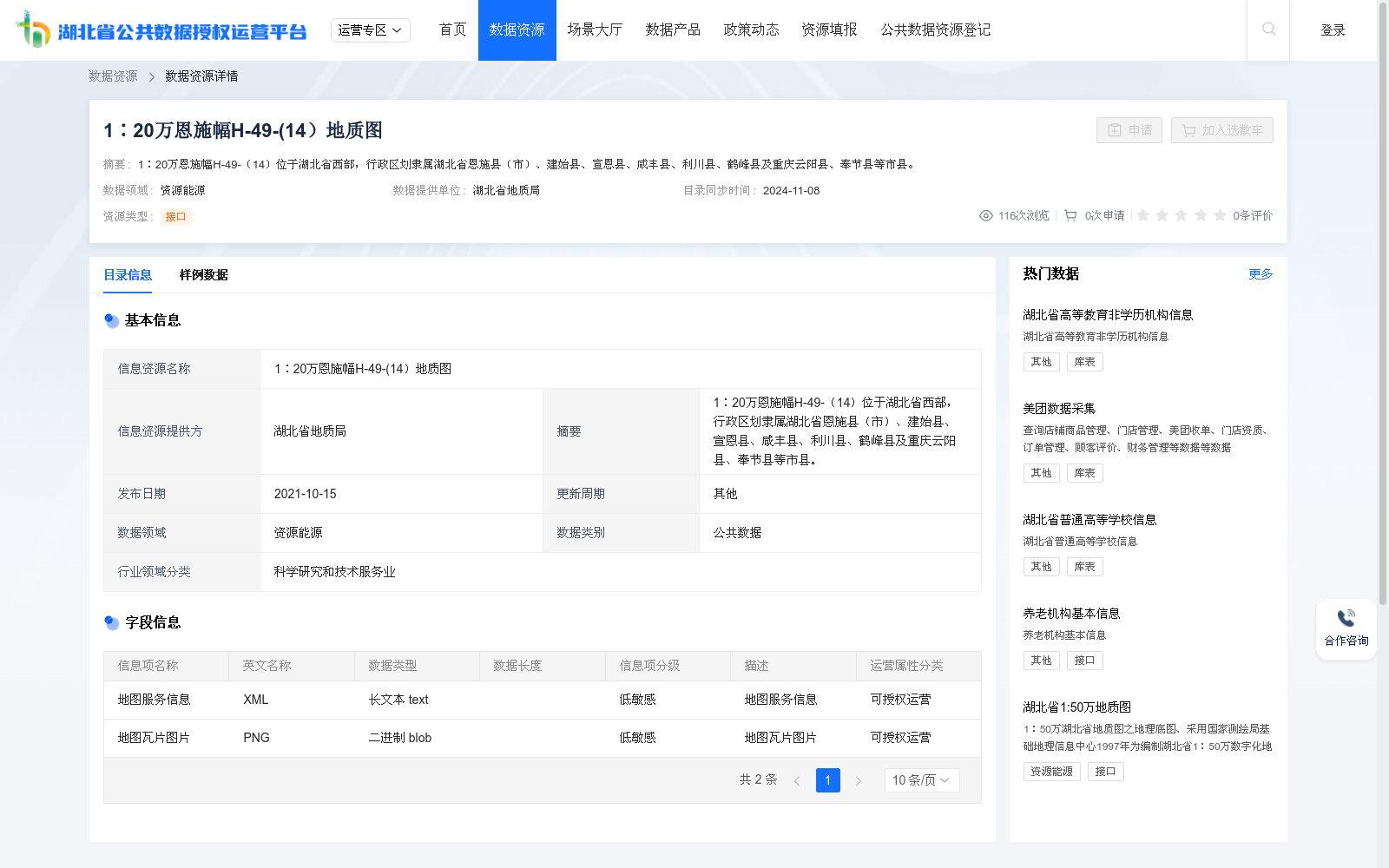1389x868 pixels.
Task: Click blue bullet icon next to 字段信息
Action: click(111, 622)
